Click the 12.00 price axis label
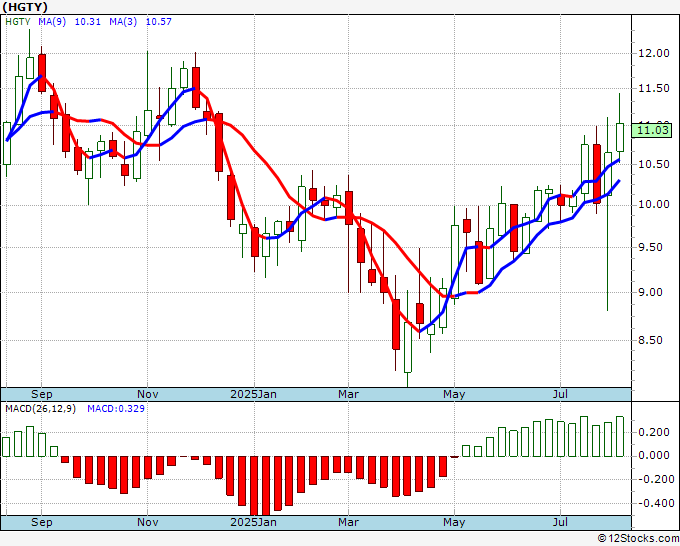Viewport: 680px width, 546px height. point(654,53)
